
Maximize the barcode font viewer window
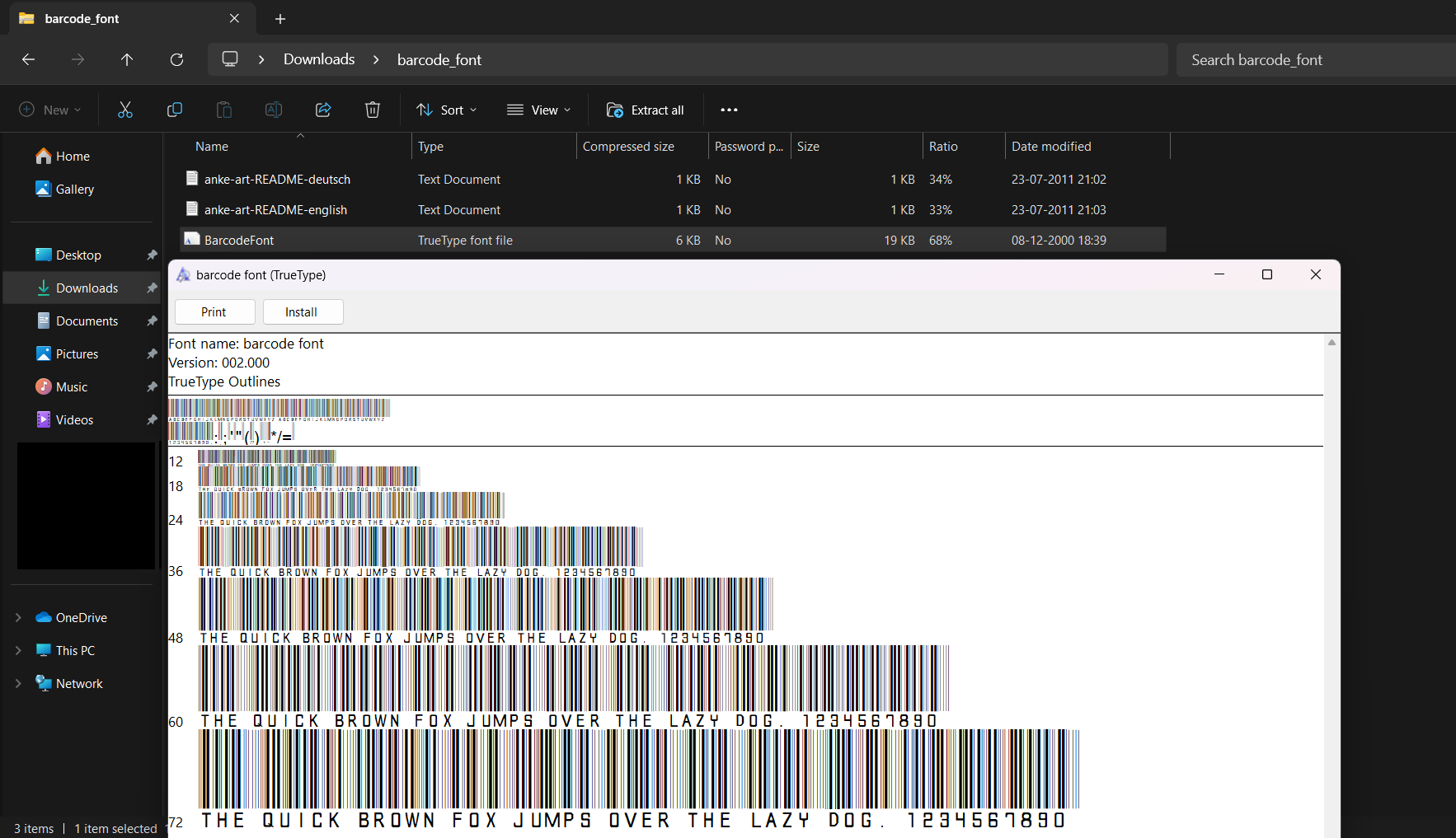coord(1267,274)
